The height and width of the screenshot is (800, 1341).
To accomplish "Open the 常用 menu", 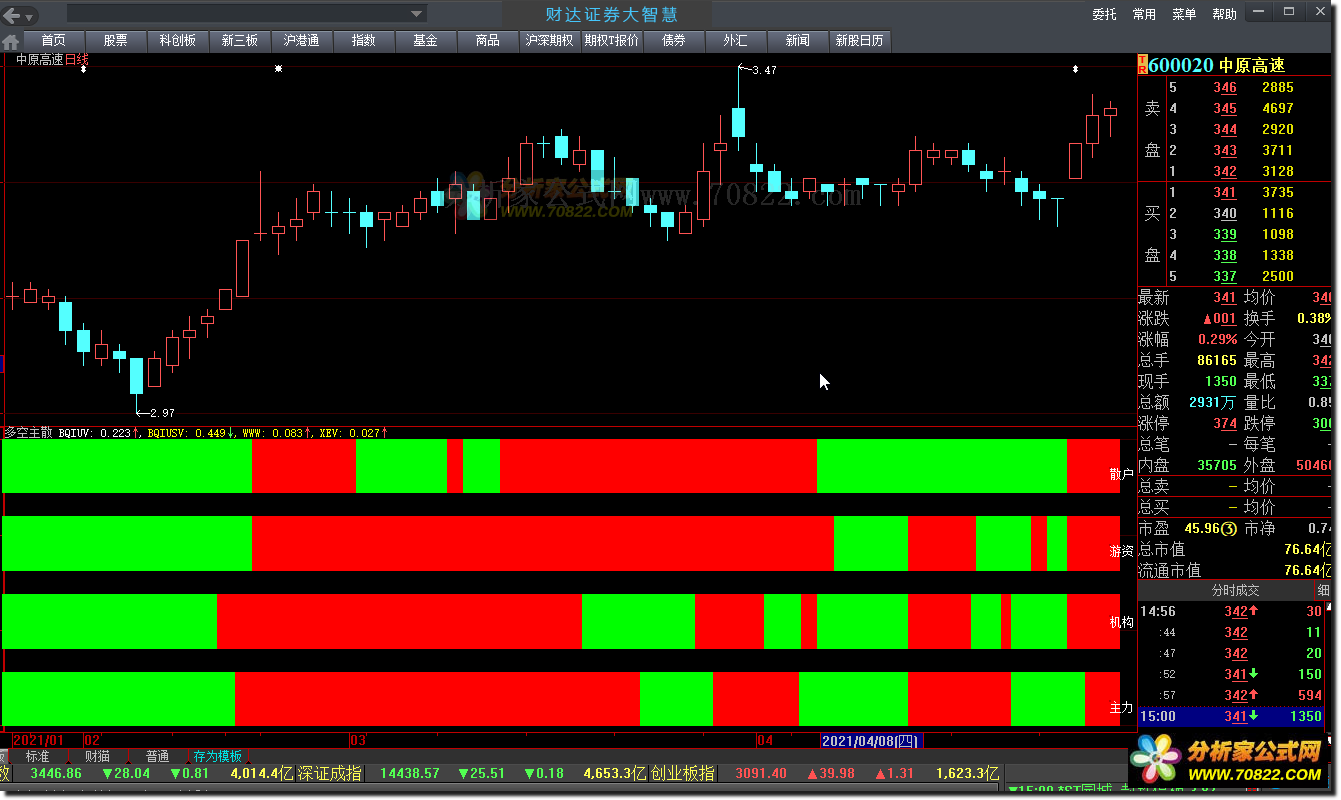I will (1144, 15).
